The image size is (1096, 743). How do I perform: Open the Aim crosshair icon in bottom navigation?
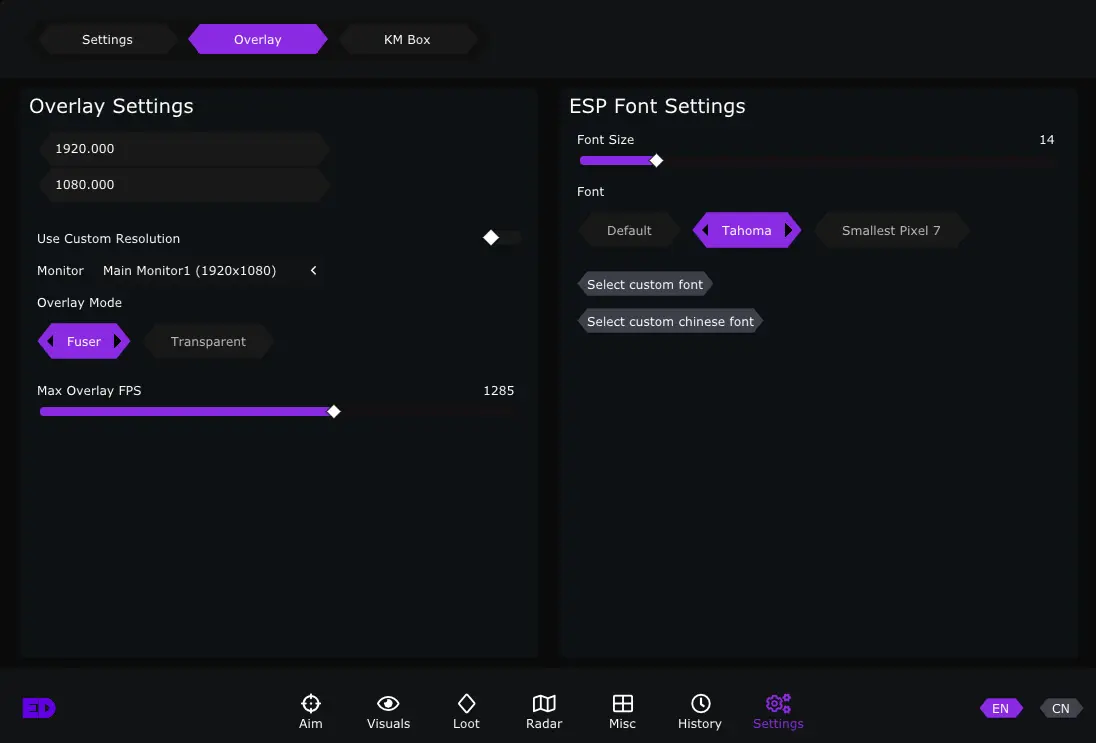[311, 704]
